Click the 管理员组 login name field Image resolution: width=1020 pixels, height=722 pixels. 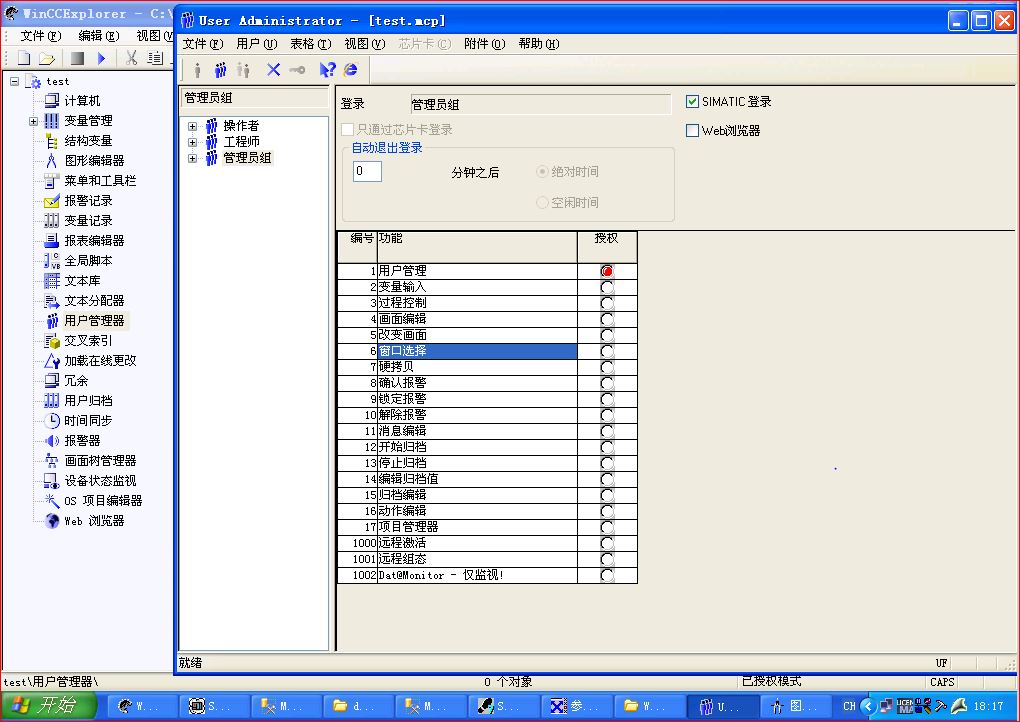[x=541, y=104]
